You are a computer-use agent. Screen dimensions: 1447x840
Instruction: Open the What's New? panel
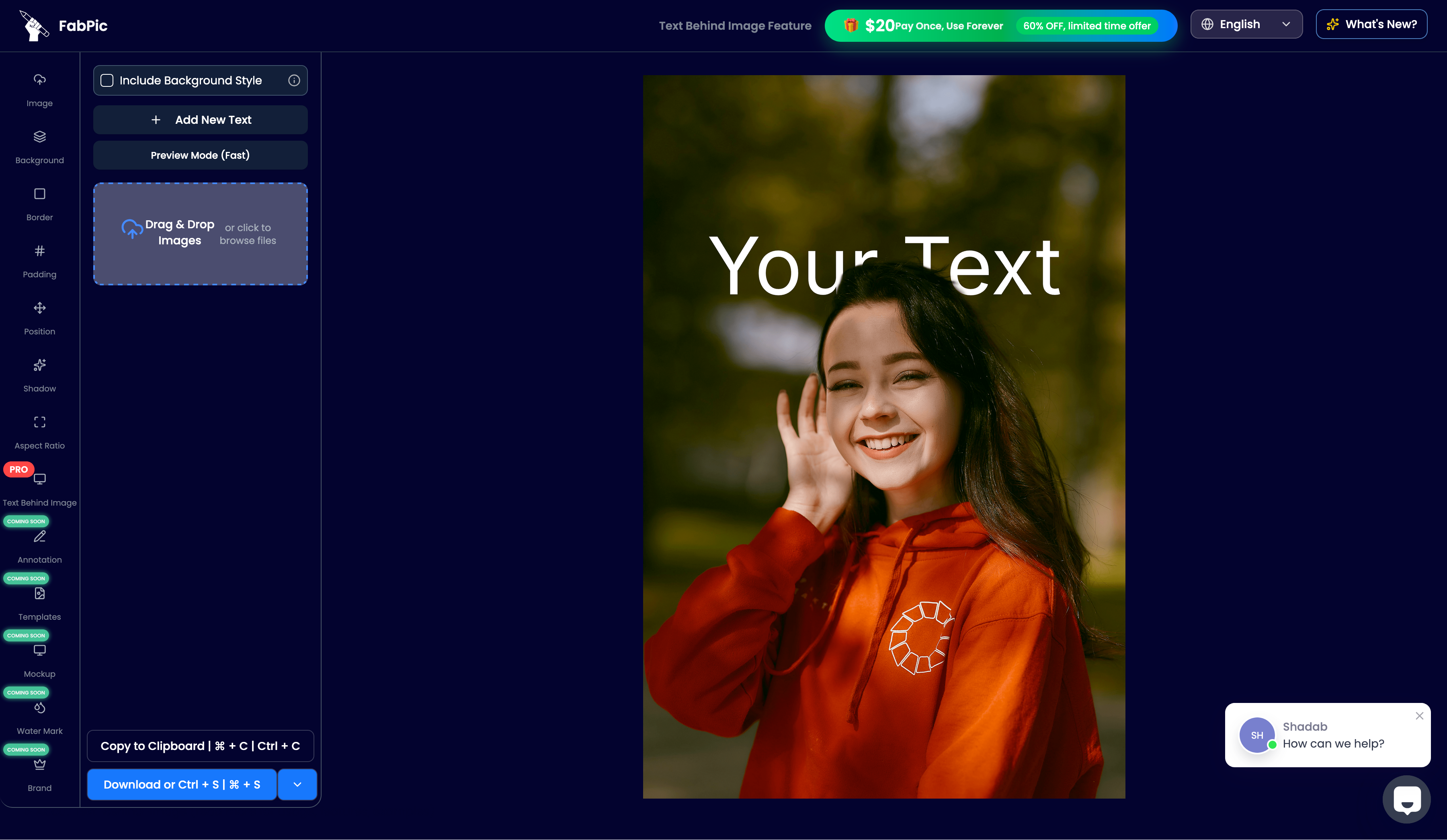point(1371,24)
